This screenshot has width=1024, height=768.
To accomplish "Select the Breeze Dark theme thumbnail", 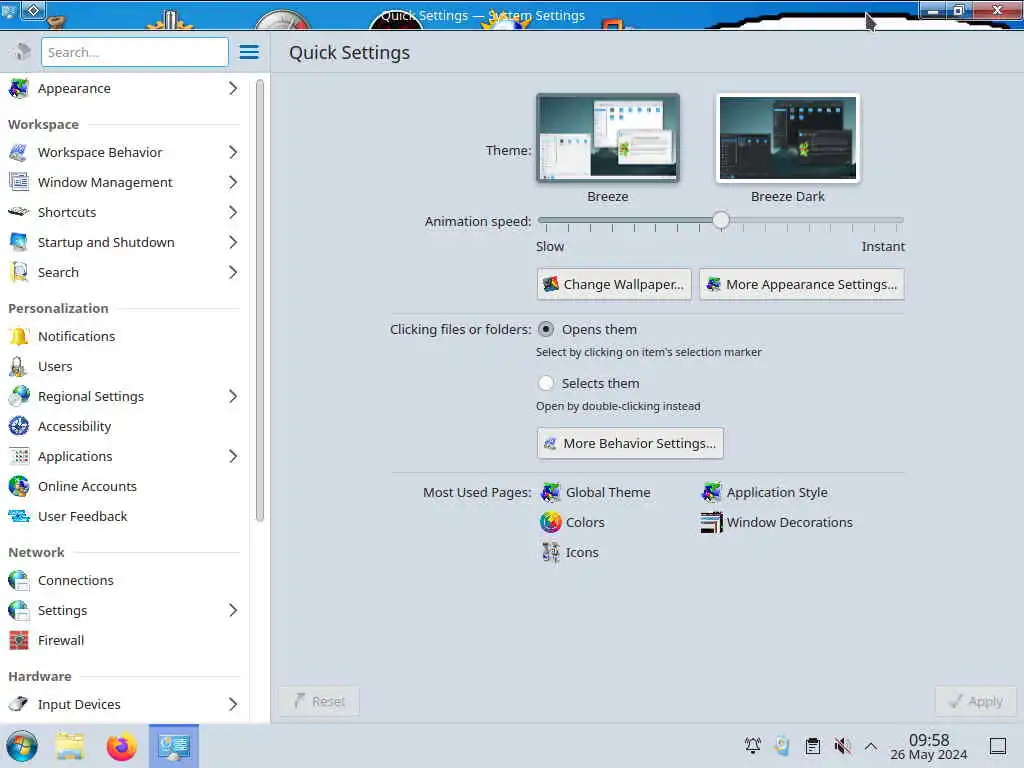I will [x=788, y=138].
